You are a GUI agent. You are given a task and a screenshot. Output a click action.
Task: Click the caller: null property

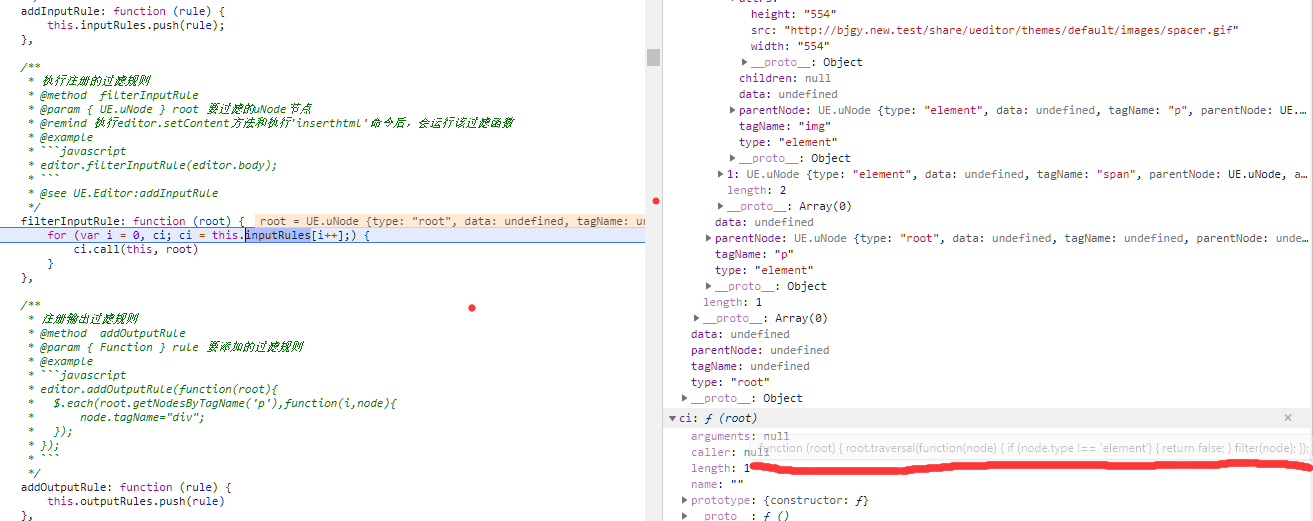pyautogui.click(x=730, y=452)
